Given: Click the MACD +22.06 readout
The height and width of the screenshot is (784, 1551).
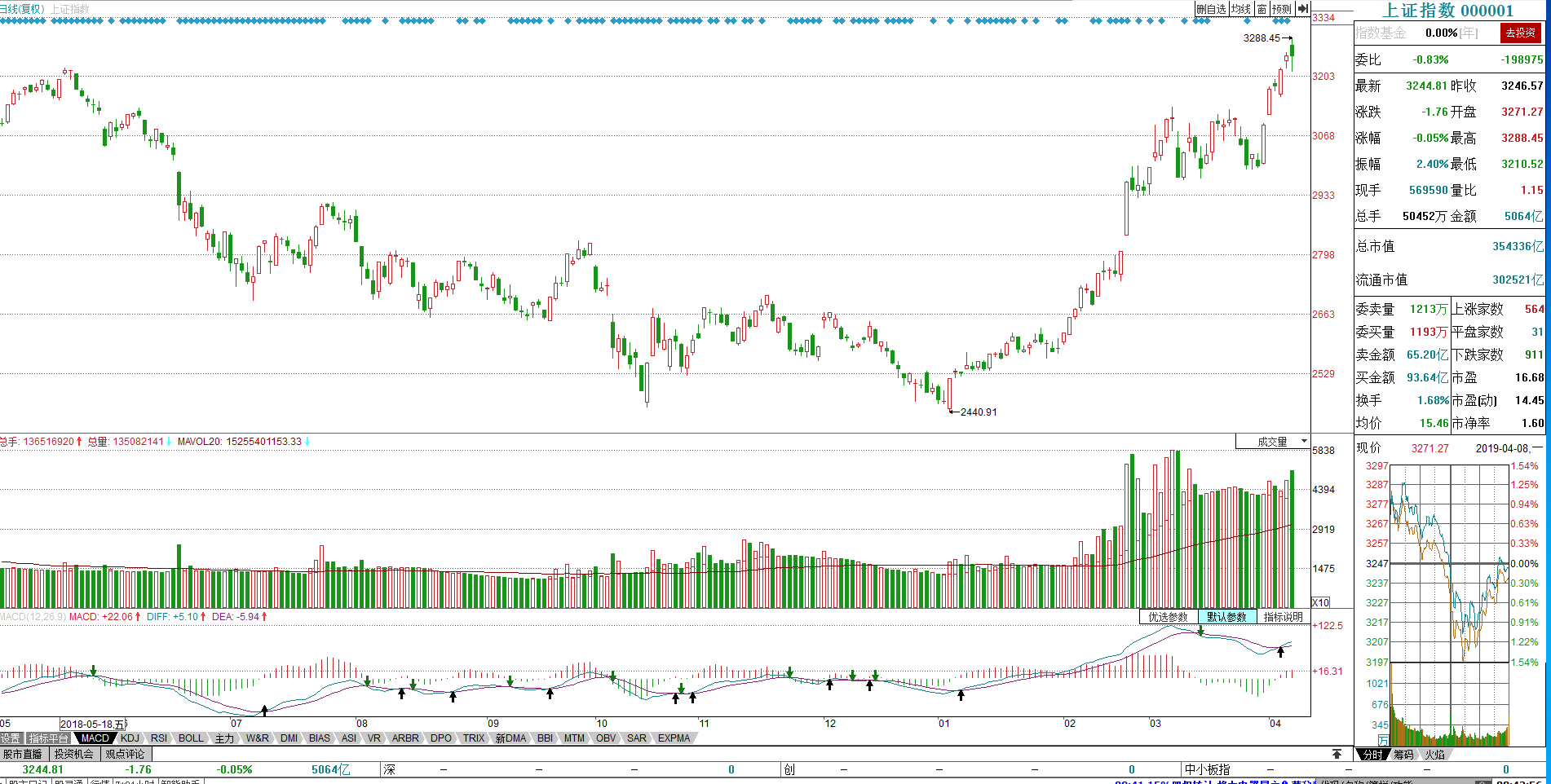Looking at the screenshot, I should [x=101, y=617].
